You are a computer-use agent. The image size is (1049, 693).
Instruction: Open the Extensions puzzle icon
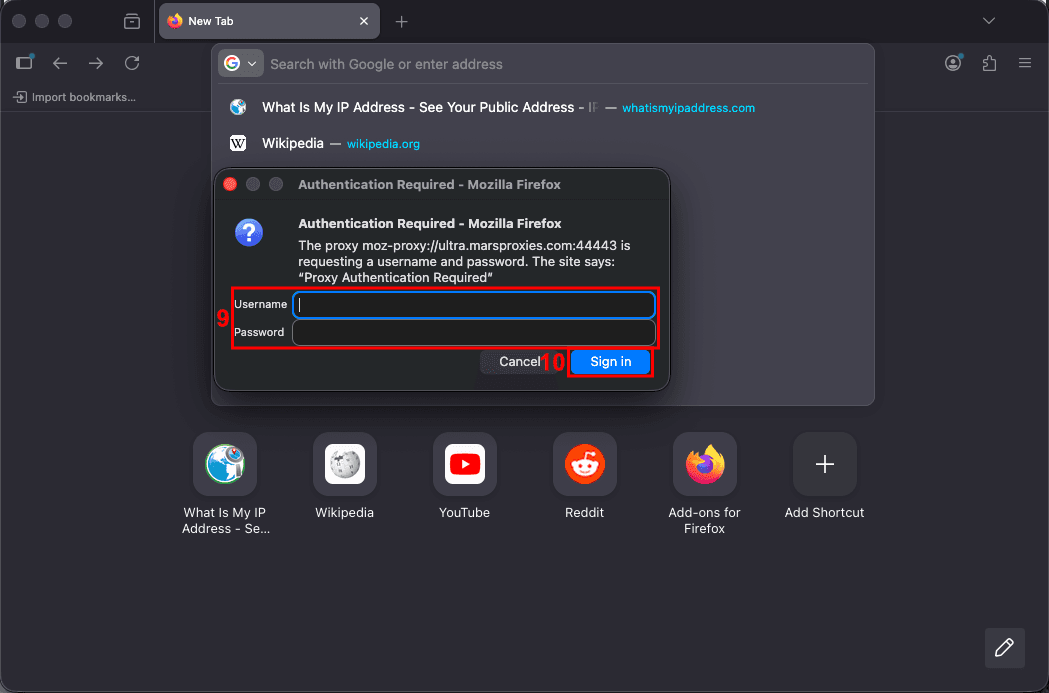point(989,64)
